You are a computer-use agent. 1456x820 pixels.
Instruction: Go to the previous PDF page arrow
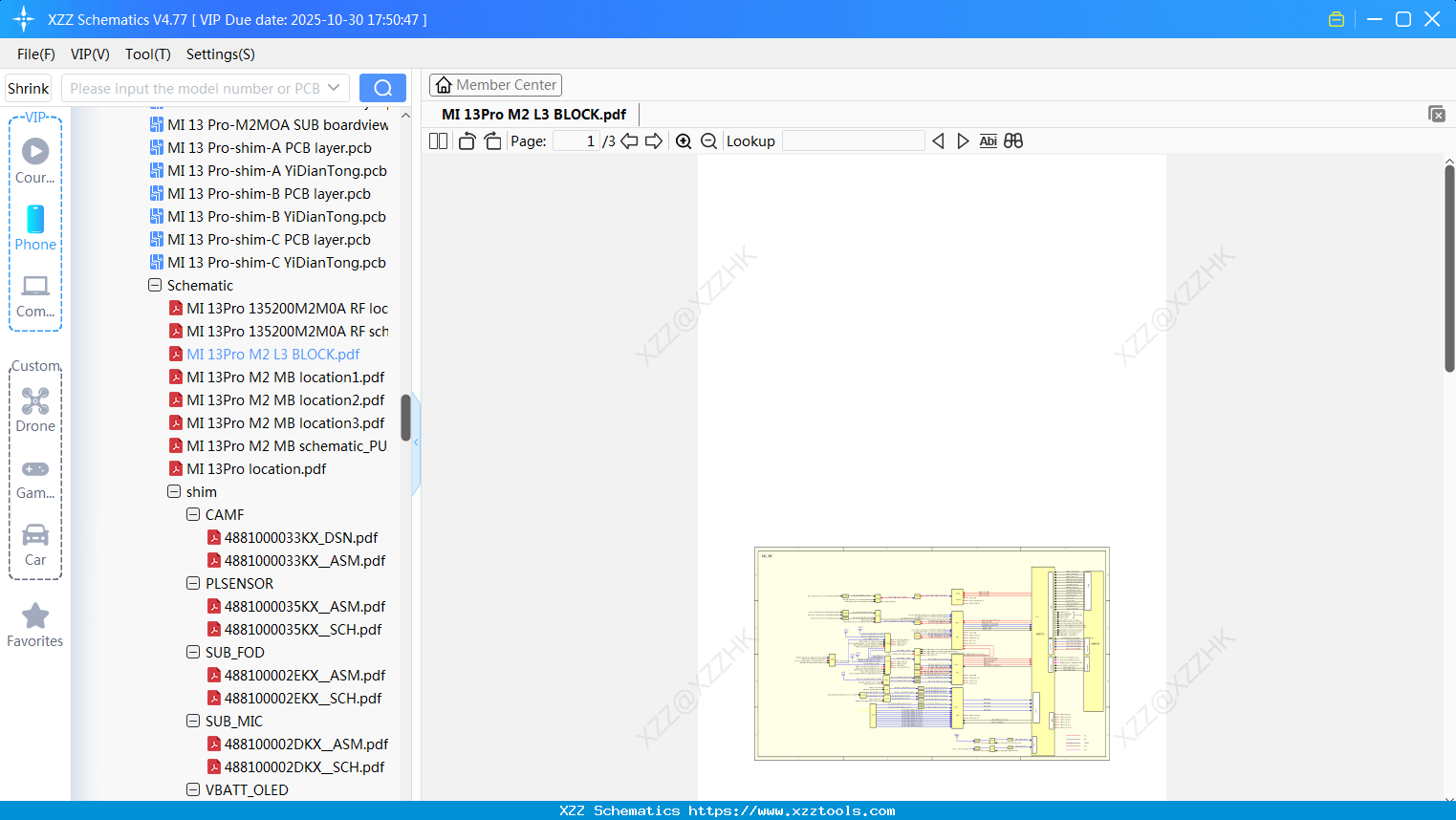point(629,141)
